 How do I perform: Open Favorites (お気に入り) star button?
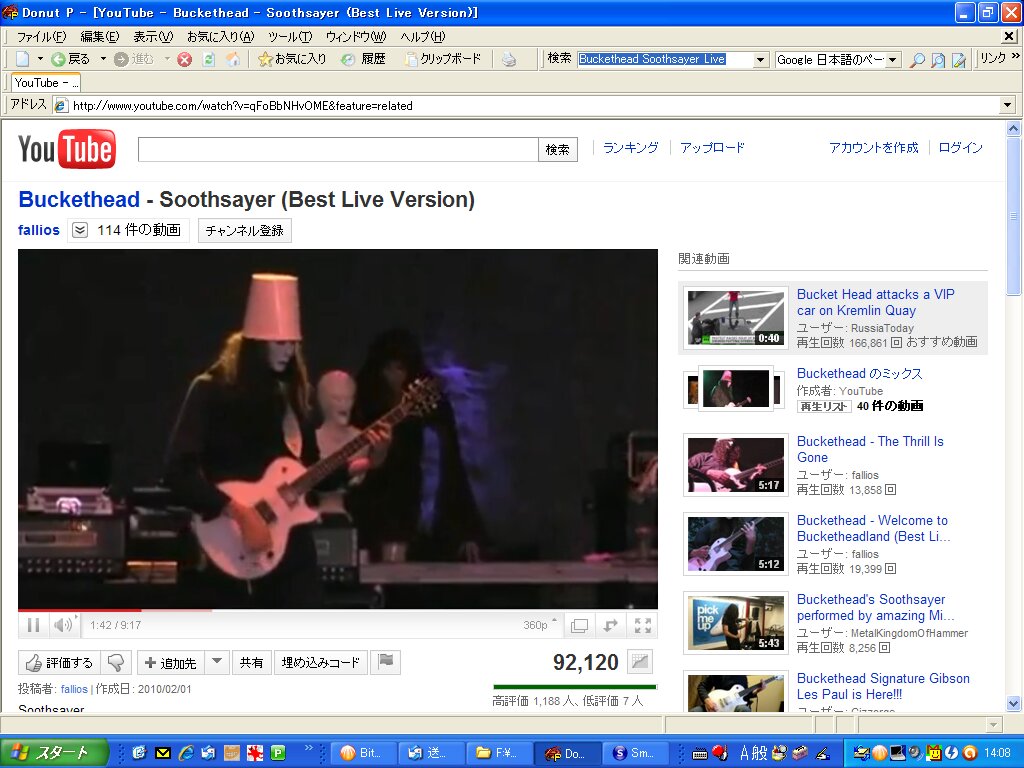(x=292, y=59)
